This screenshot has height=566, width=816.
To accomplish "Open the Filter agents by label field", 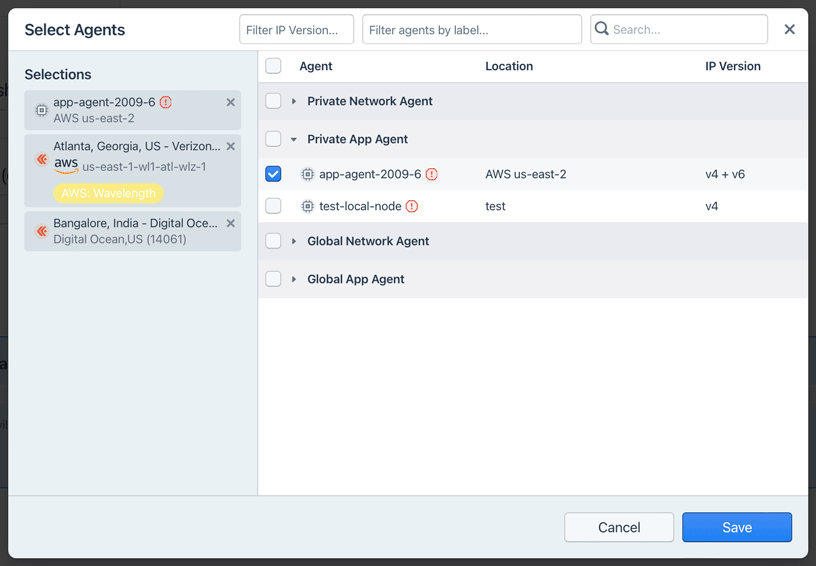I will point(472,30).
